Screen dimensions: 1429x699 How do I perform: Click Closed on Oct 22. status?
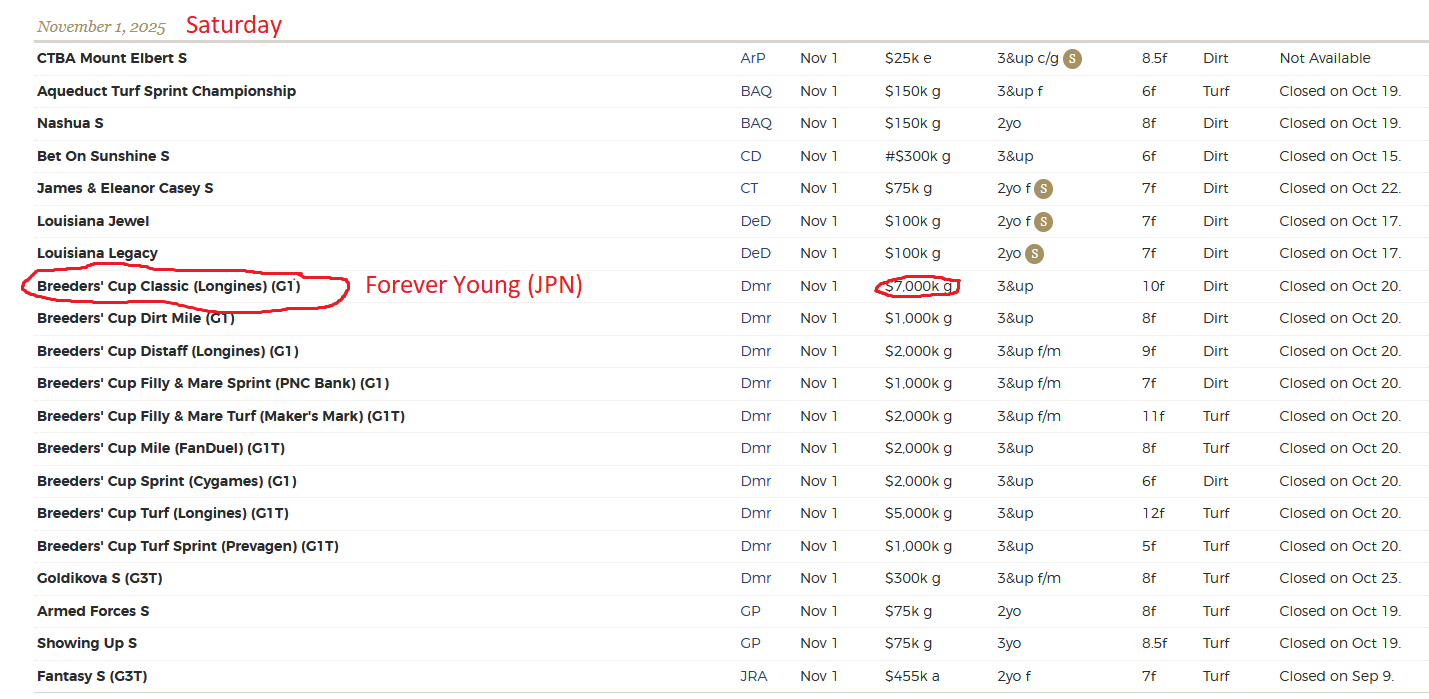click(1341, 188)
